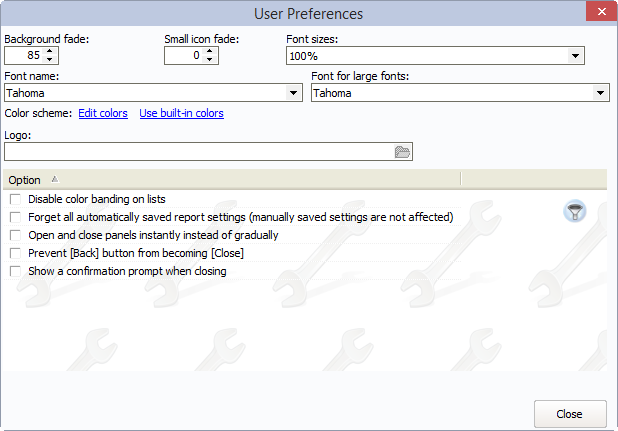This screenshot has height=431, width=618.
Task: Click the filter funnel icon
Action: pos(575,211)
